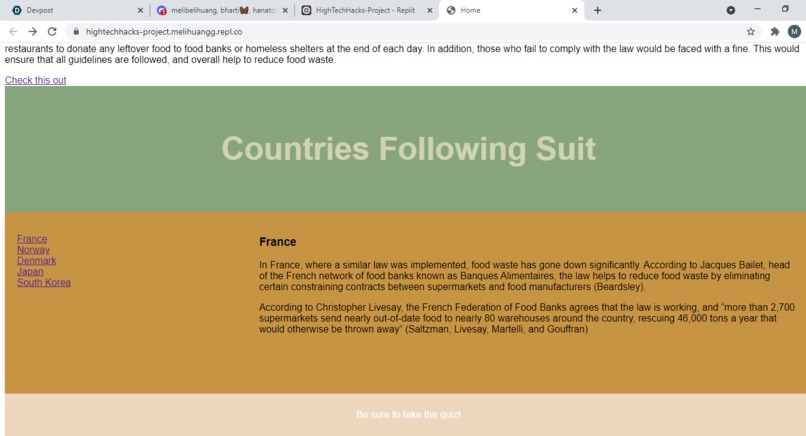Screen dimensions: 806x436
Task: Switch to the Devpost tab
Action: 75,10
